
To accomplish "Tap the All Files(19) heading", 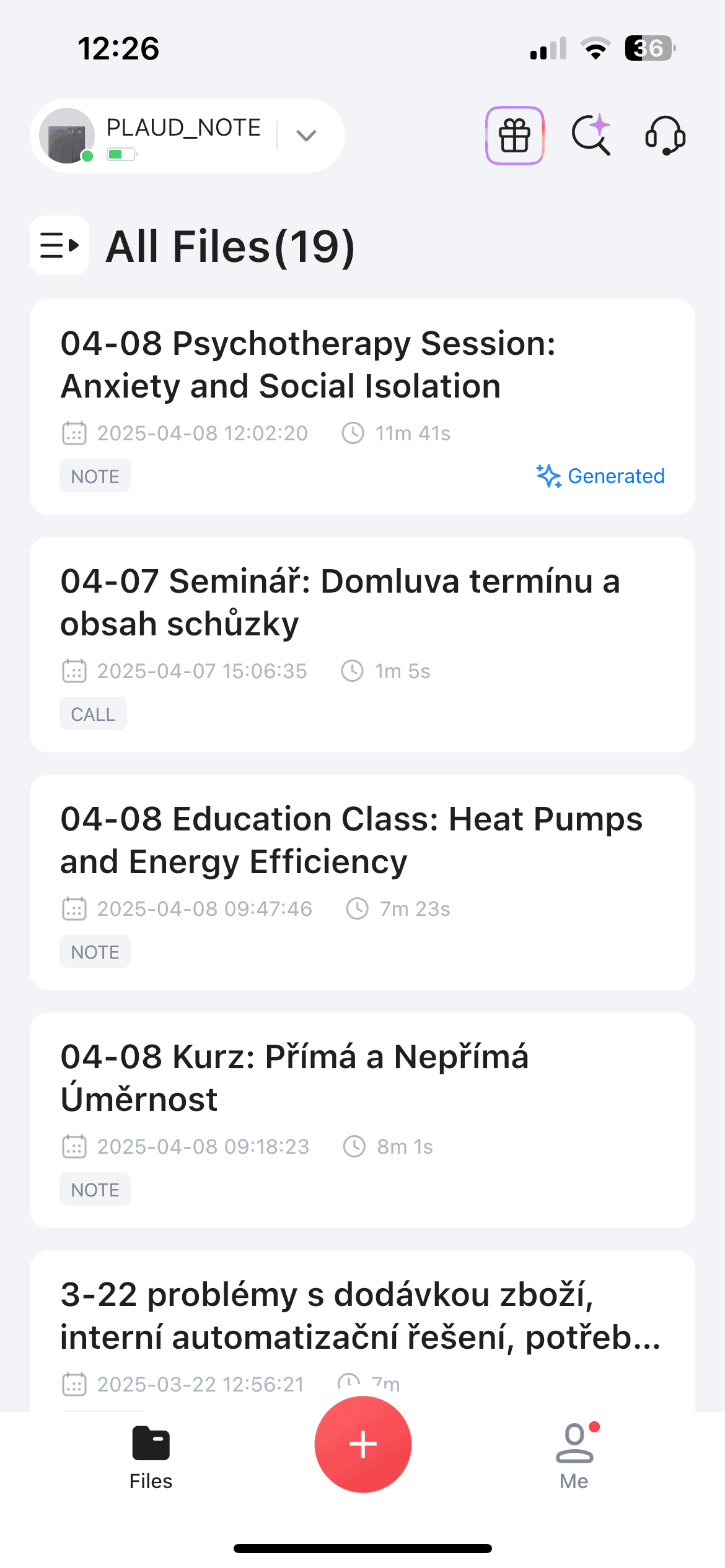I will pos(230,246).
